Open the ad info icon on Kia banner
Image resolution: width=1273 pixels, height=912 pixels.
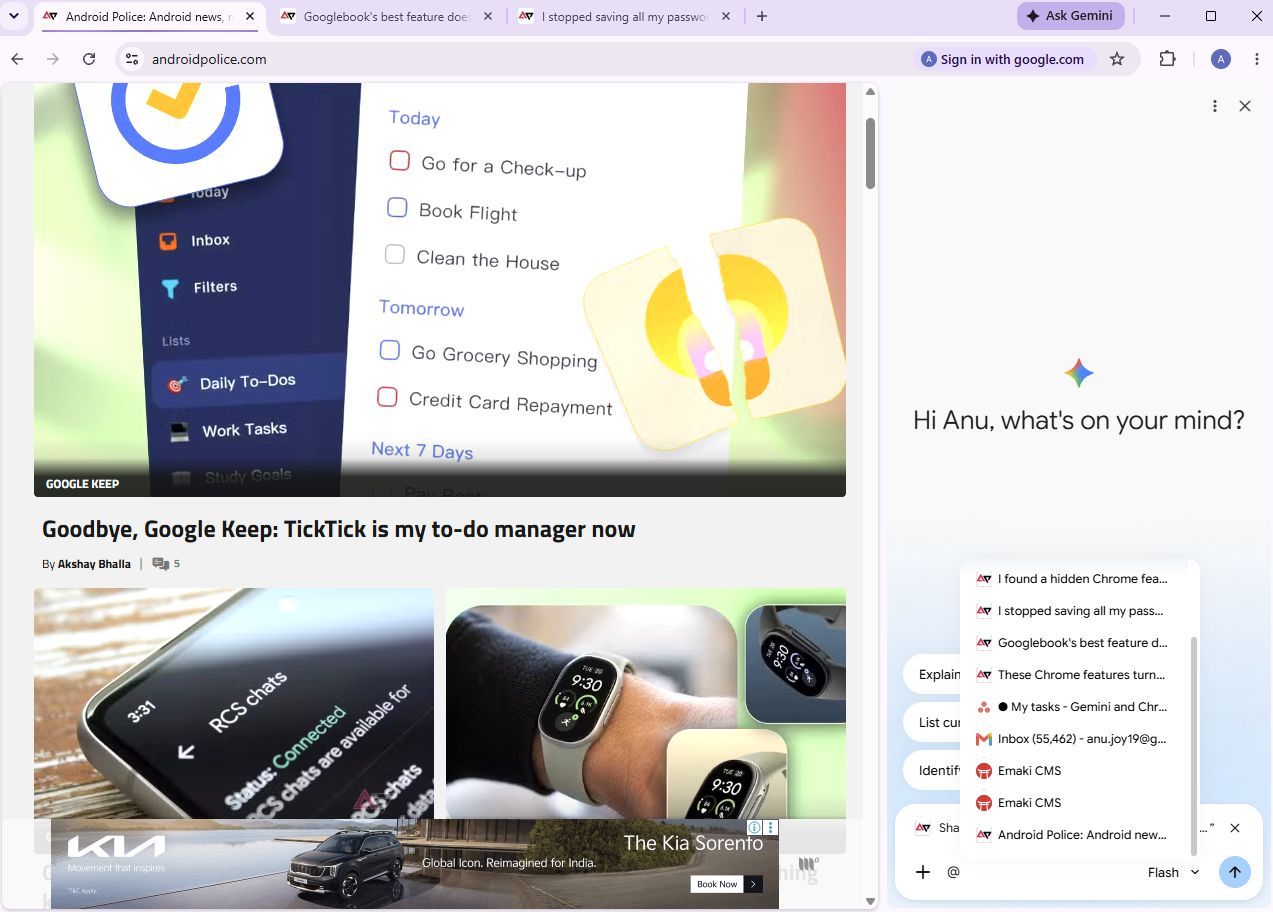(755, 827)
